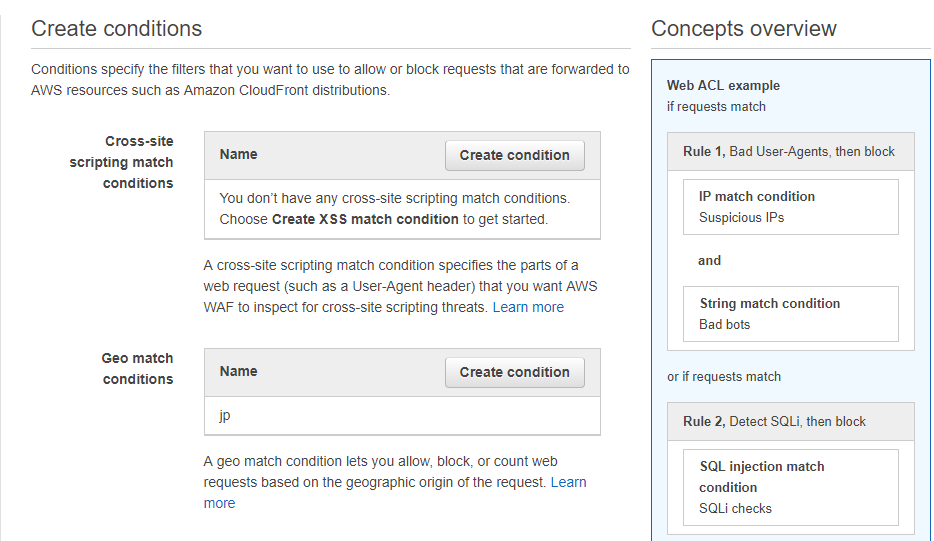Click the Web ACL example title
The image size is (934, 541).
723,85
